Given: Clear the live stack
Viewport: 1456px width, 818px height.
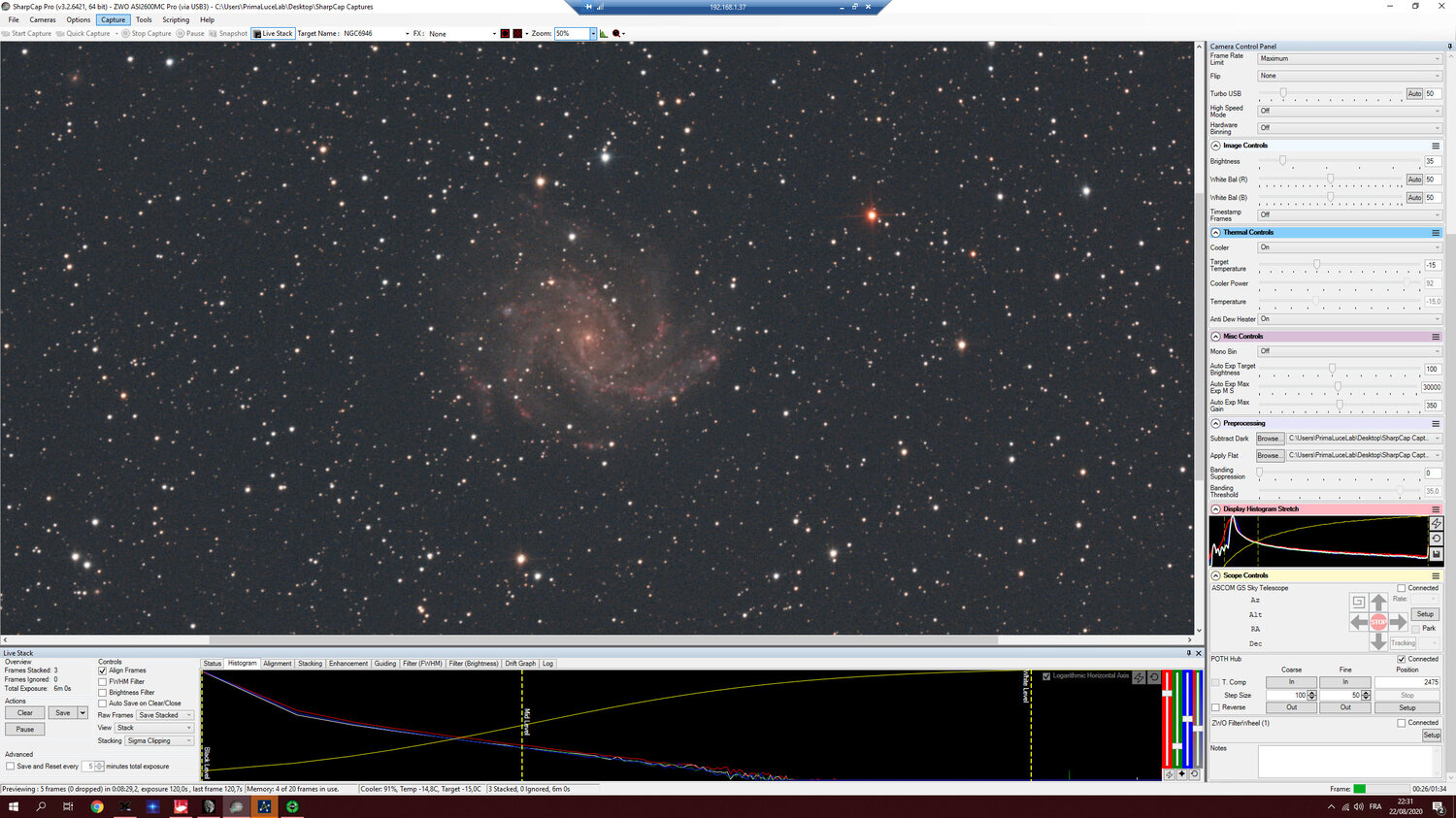Looking at the screenshot, I should 25,713.
